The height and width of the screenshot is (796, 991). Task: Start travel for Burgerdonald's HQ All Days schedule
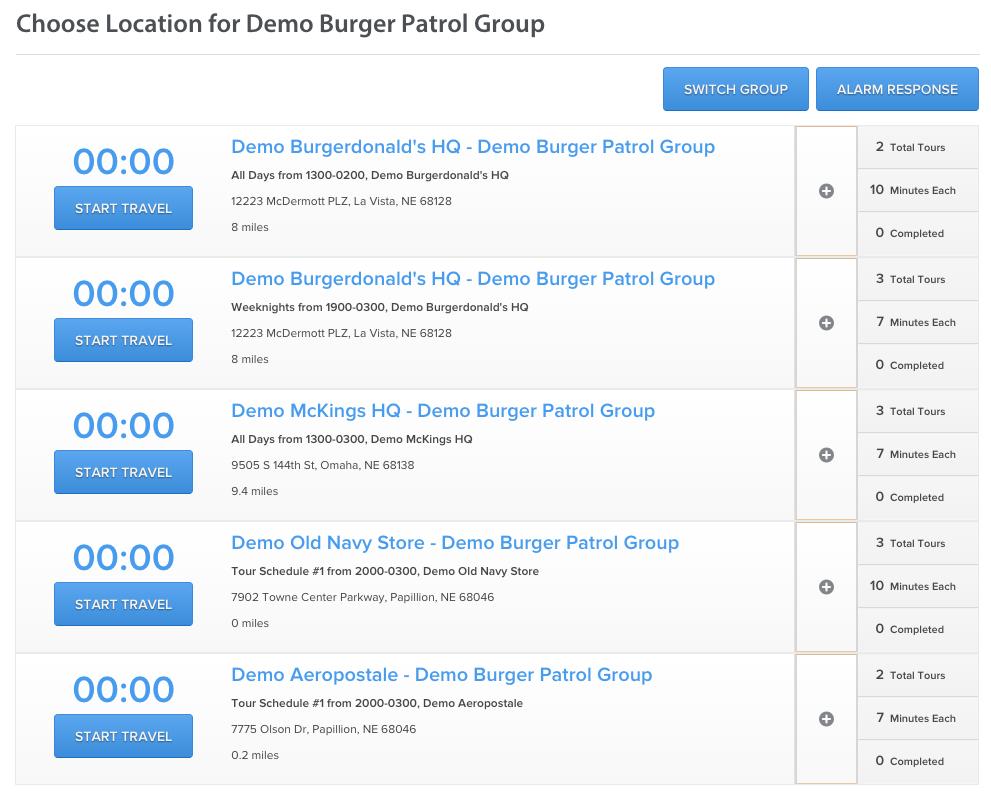[123, 208]
